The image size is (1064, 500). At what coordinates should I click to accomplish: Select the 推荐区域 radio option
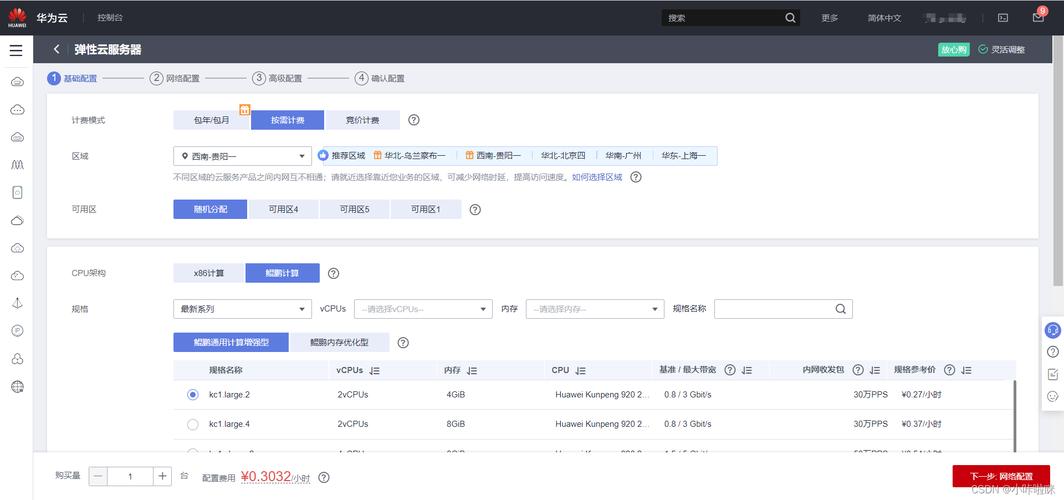pos(323,156)
